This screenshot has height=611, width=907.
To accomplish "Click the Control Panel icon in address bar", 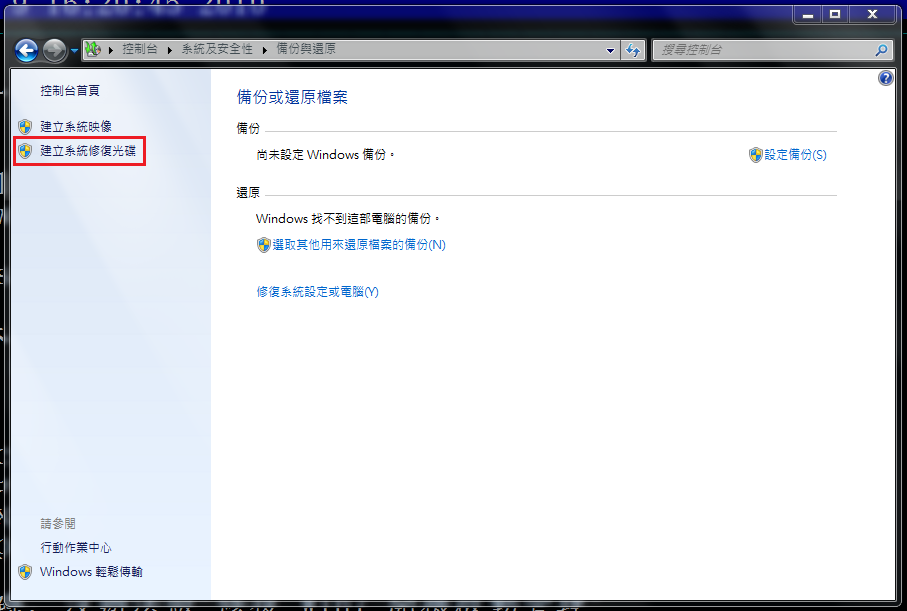I will click(93, 50).
